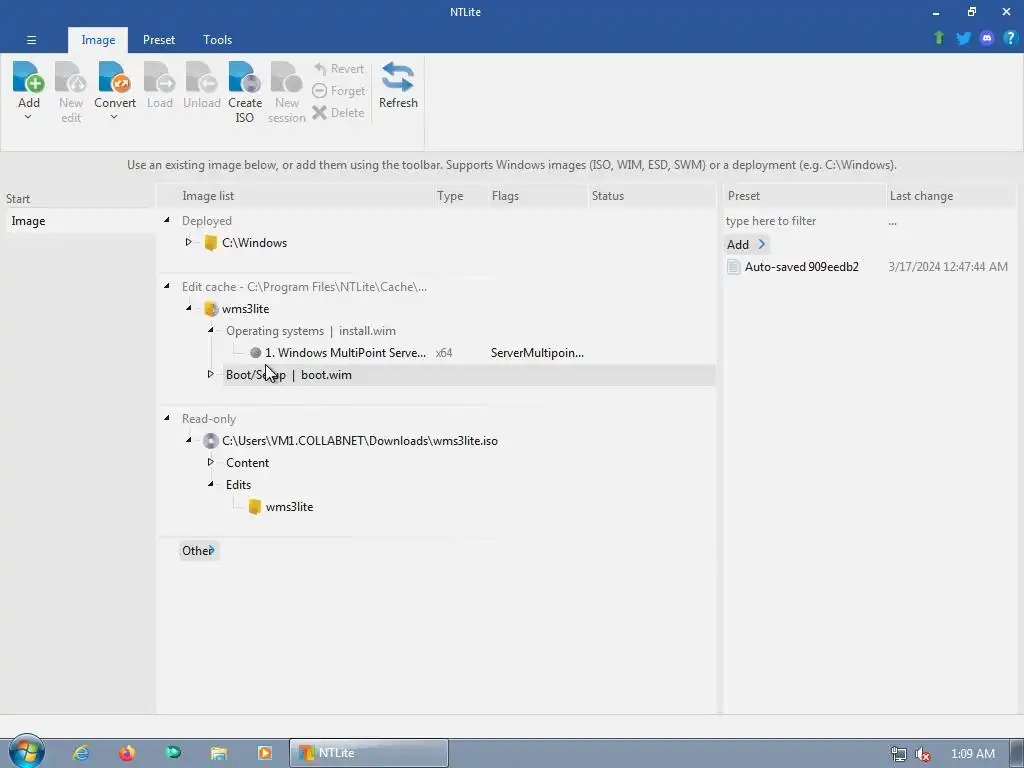Click the Last change column header

951,196
